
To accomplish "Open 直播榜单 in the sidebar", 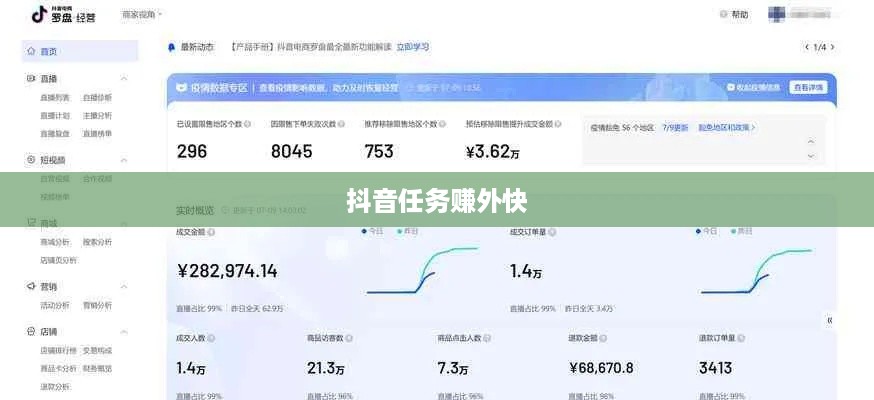I will click(x=98, y=134).
